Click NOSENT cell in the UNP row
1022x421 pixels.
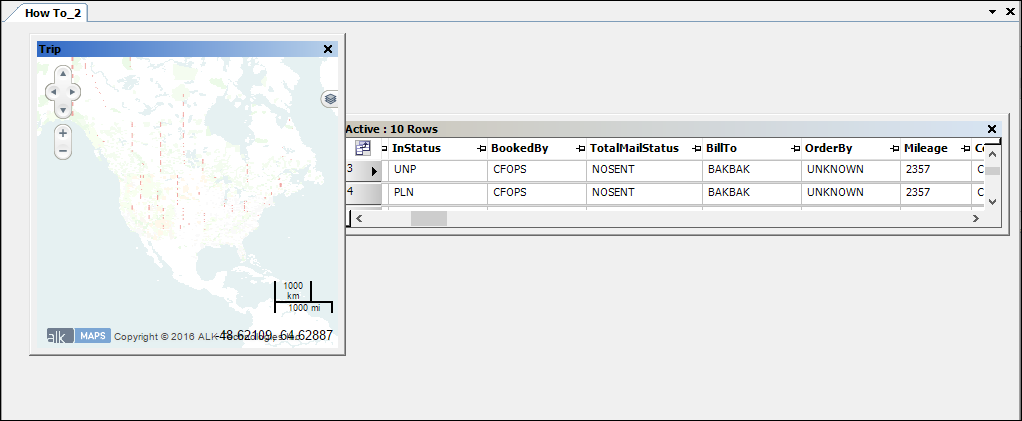click(644, 170)
